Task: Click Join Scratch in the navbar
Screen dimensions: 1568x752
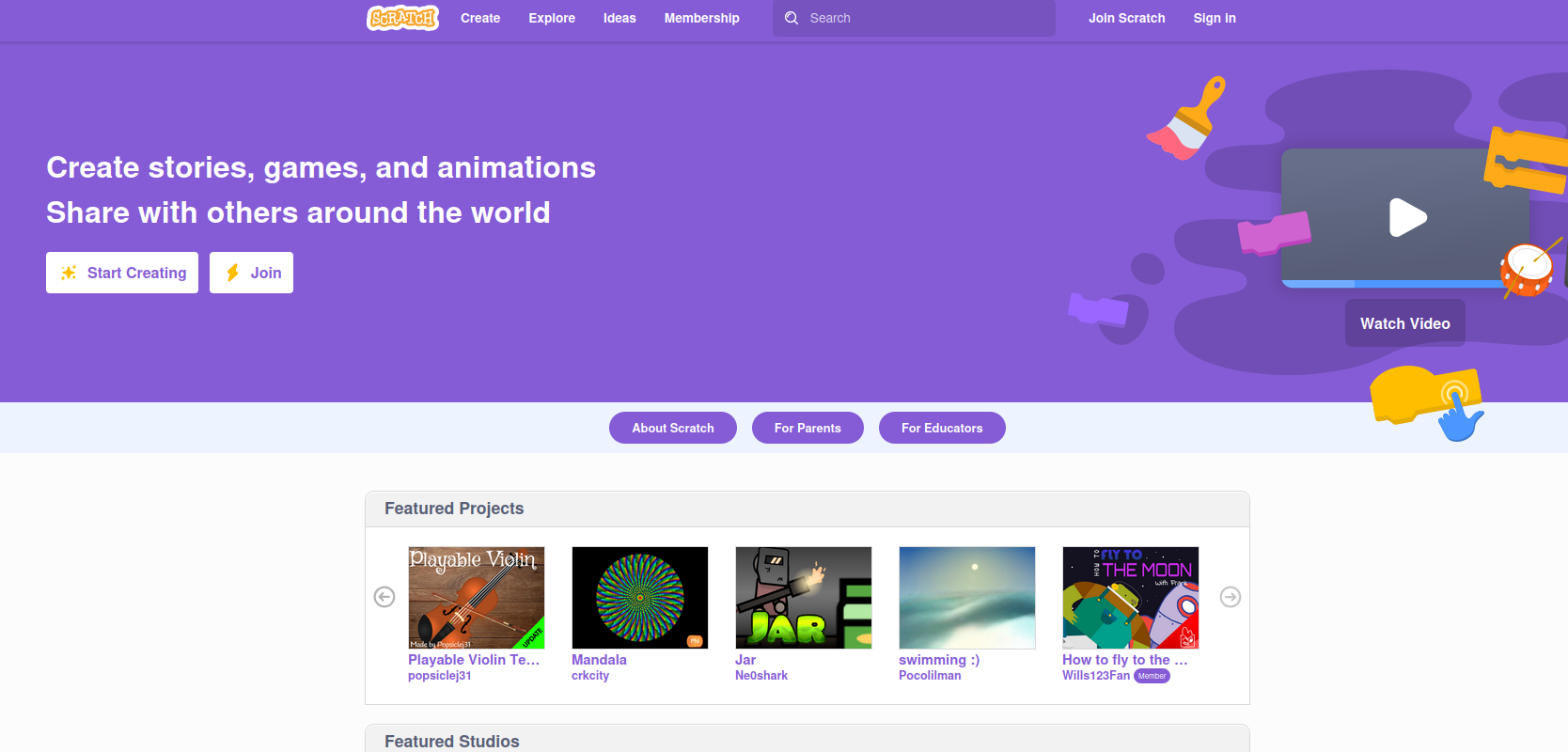Action: point(1127,18)
